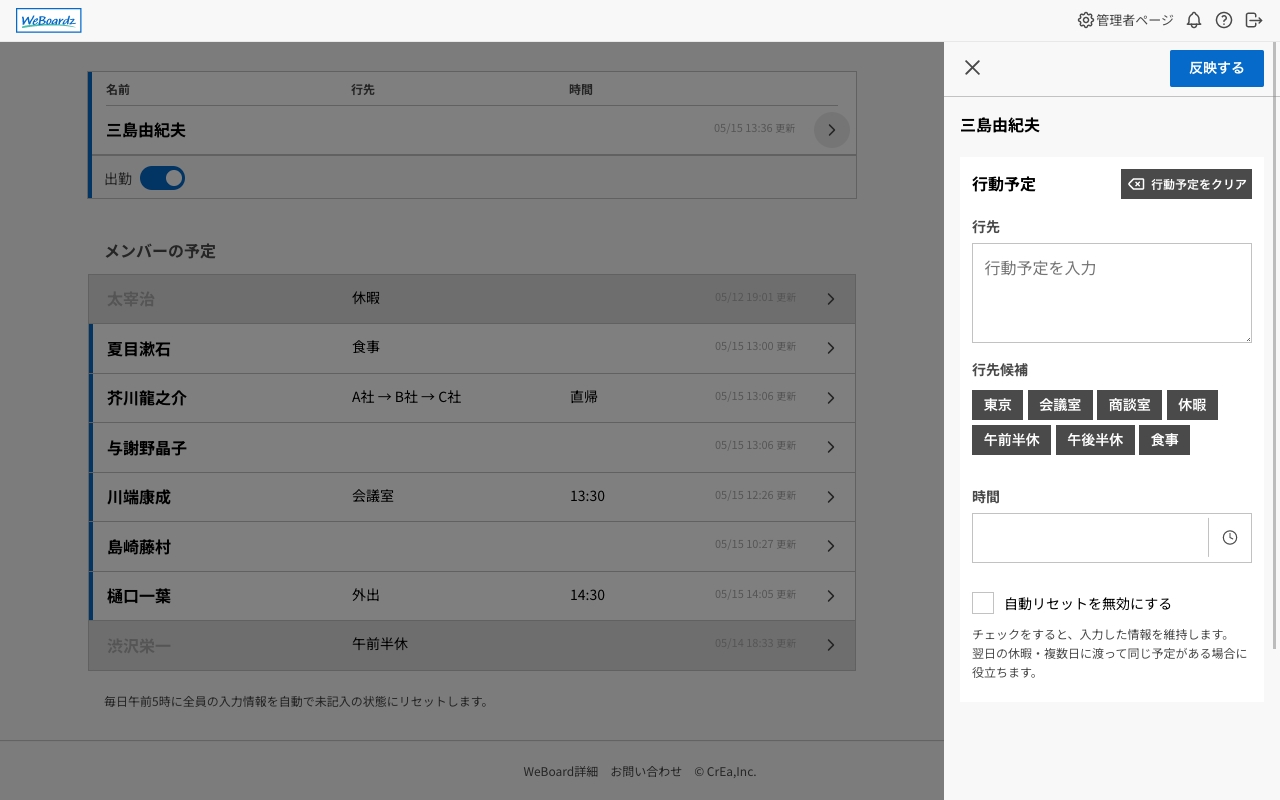This screenshot has height=800, width=1280.
Task: Click 行動予定をクリア button
Action: (x=1186, y=184)
